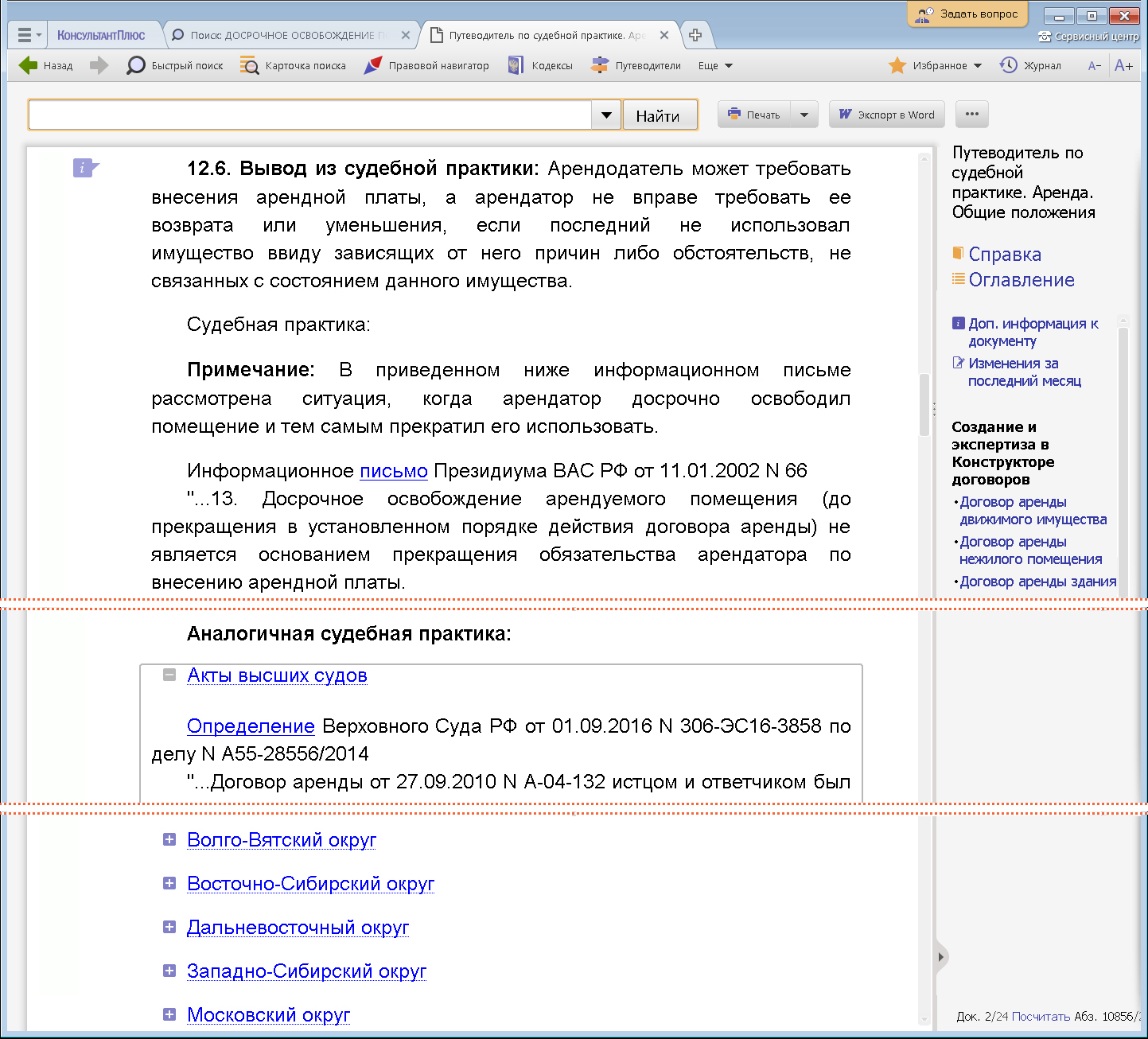Viewport: 1148px width, 1039px height.
Task: Expand the Московский округ section
Action: click(x=169, y=1014)
